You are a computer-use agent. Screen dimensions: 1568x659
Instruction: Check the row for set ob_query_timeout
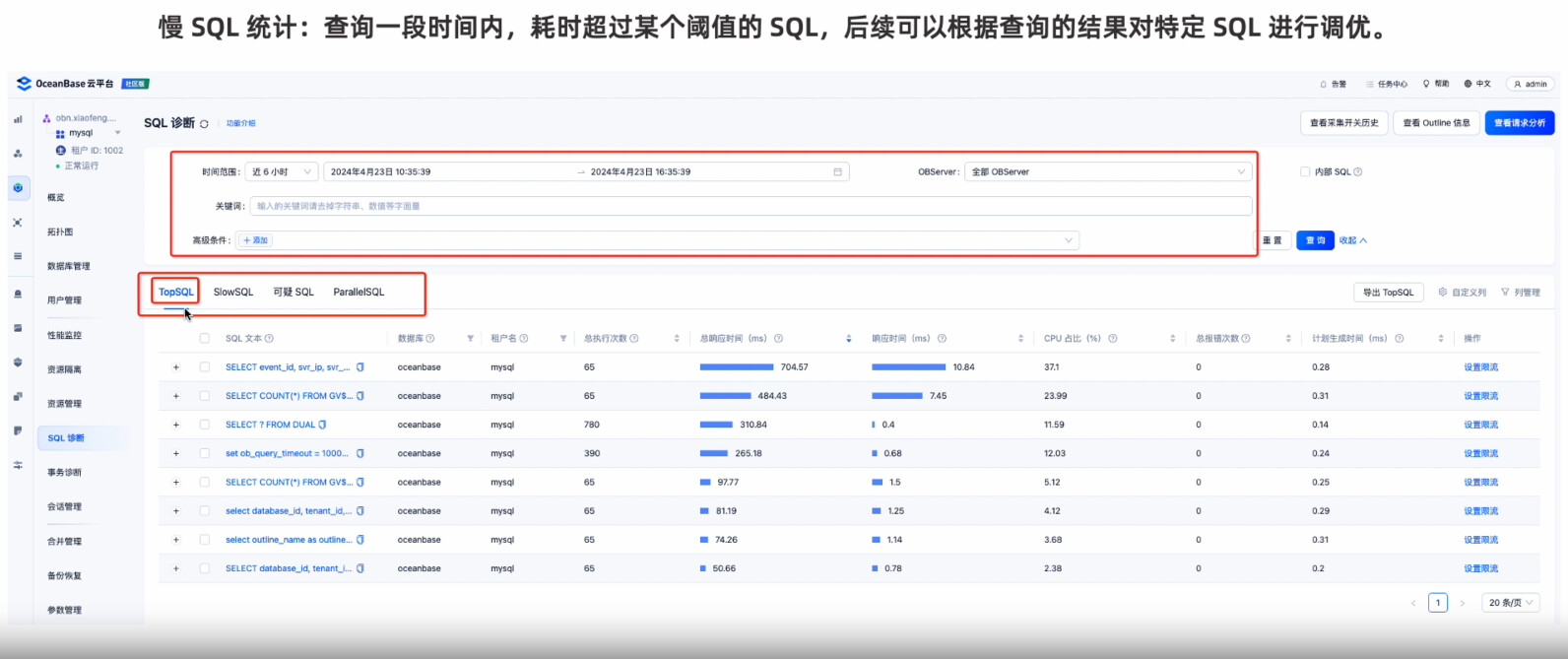pos(205,453)
